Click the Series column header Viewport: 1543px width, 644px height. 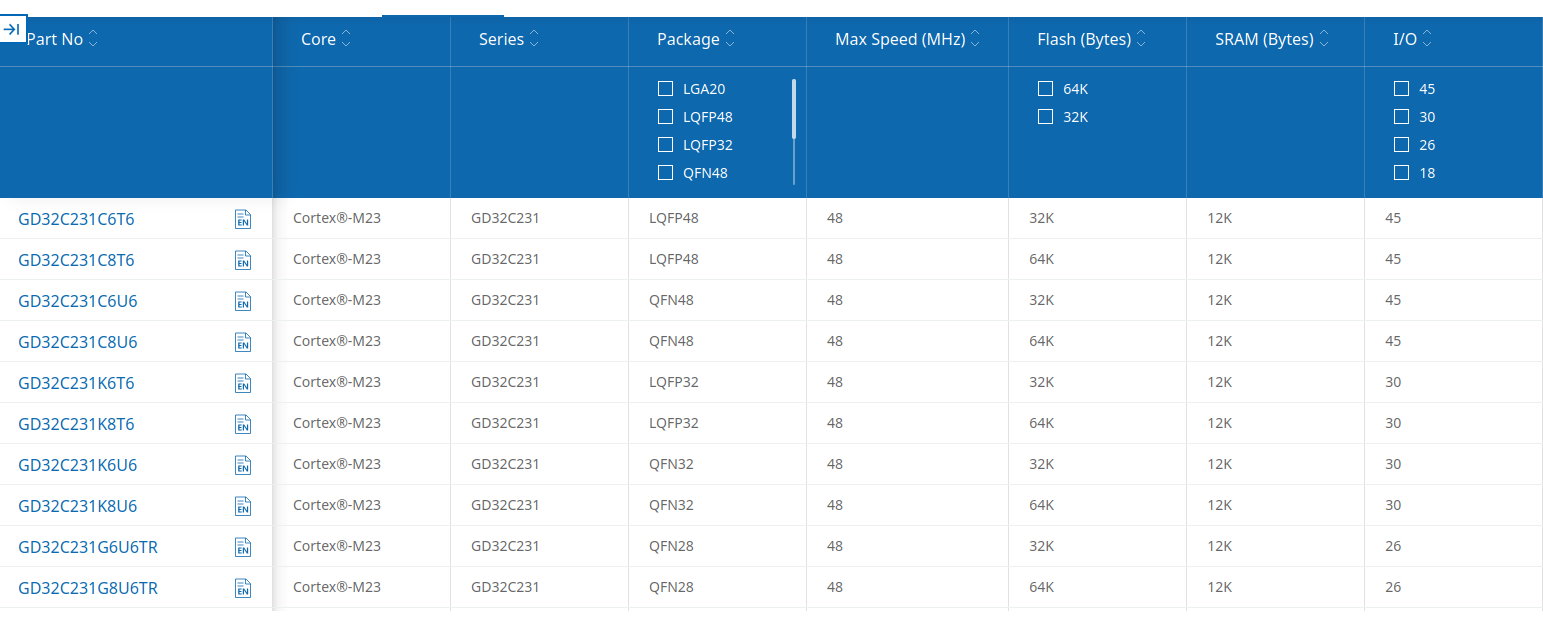coord(502,39)
